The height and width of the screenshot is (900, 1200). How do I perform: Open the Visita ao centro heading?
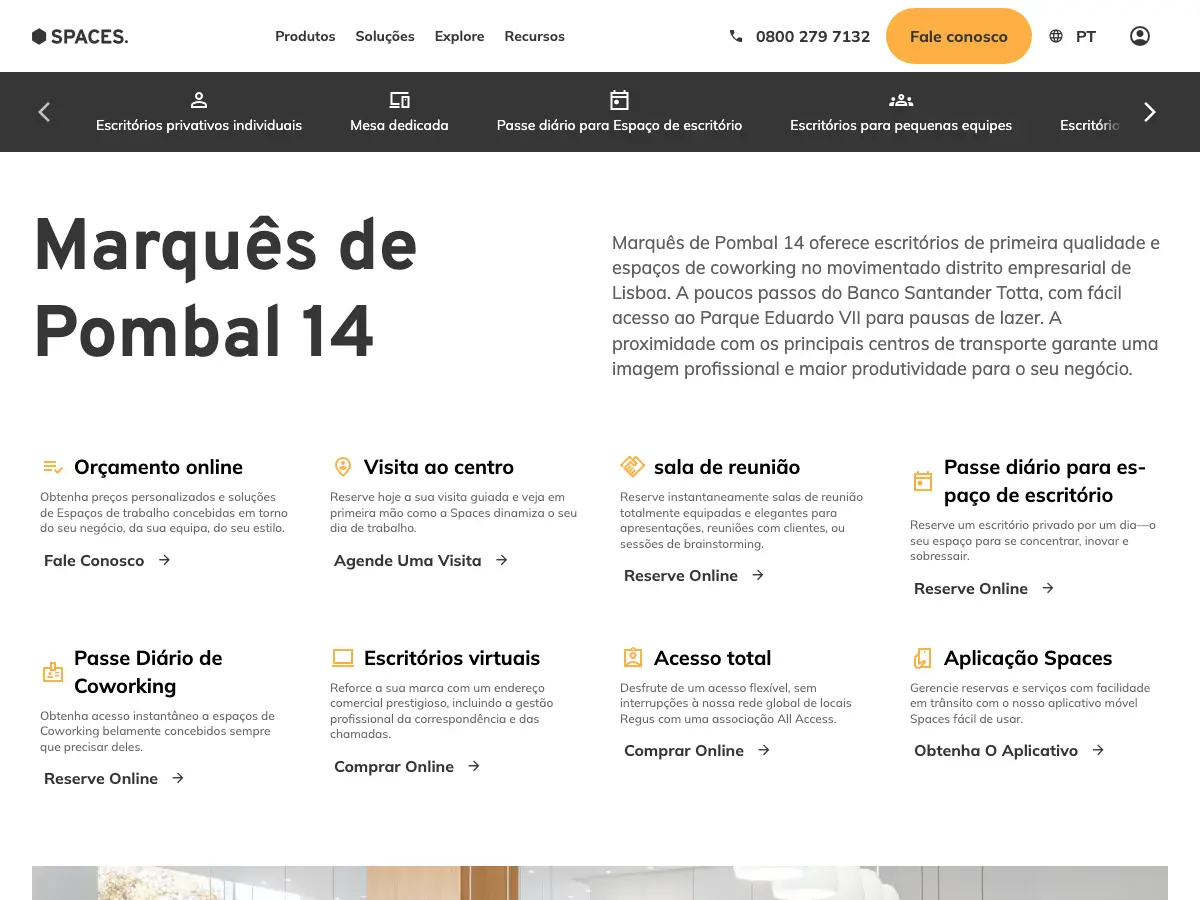439,467
